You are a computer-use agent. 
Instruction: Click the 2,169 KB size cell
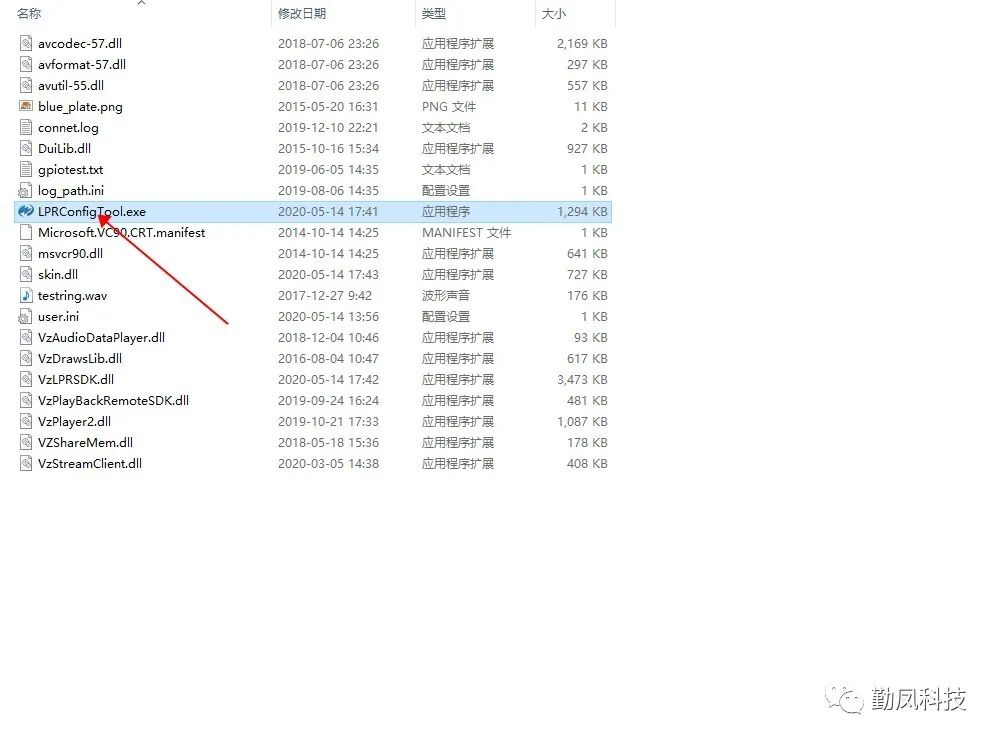[582, 43]
